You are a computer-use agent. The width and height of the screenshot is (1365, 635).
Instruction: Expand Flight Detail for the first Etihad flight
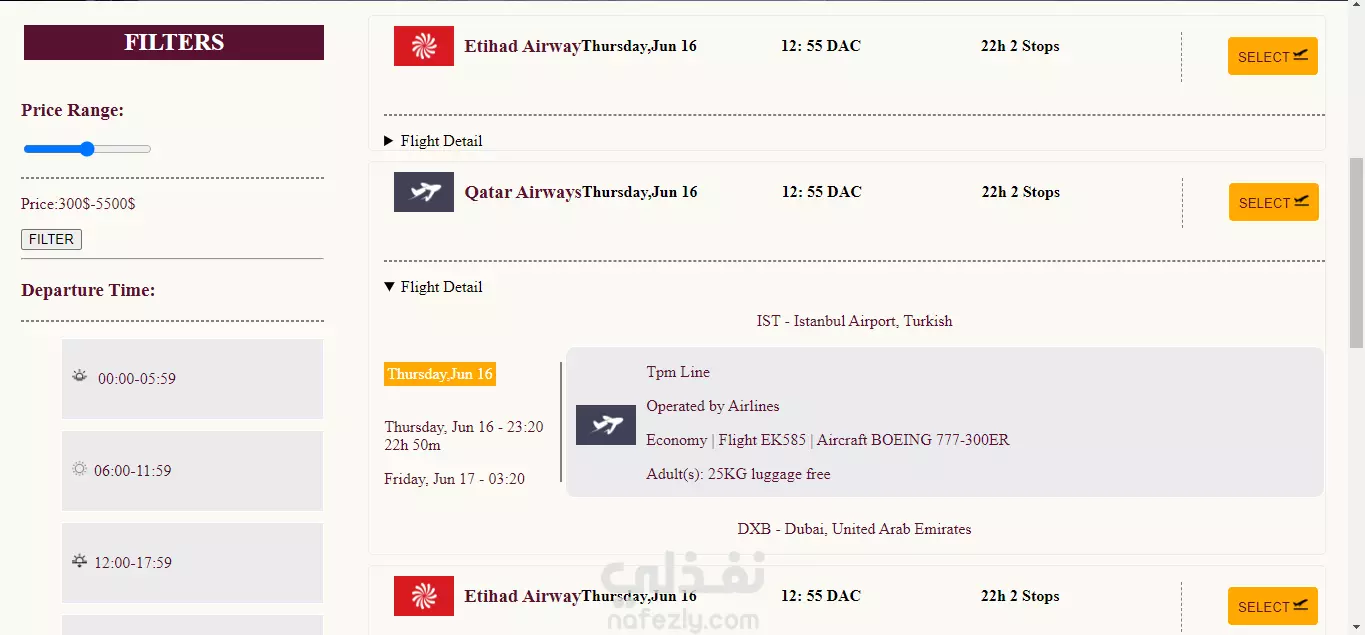(x=433, y=141)
